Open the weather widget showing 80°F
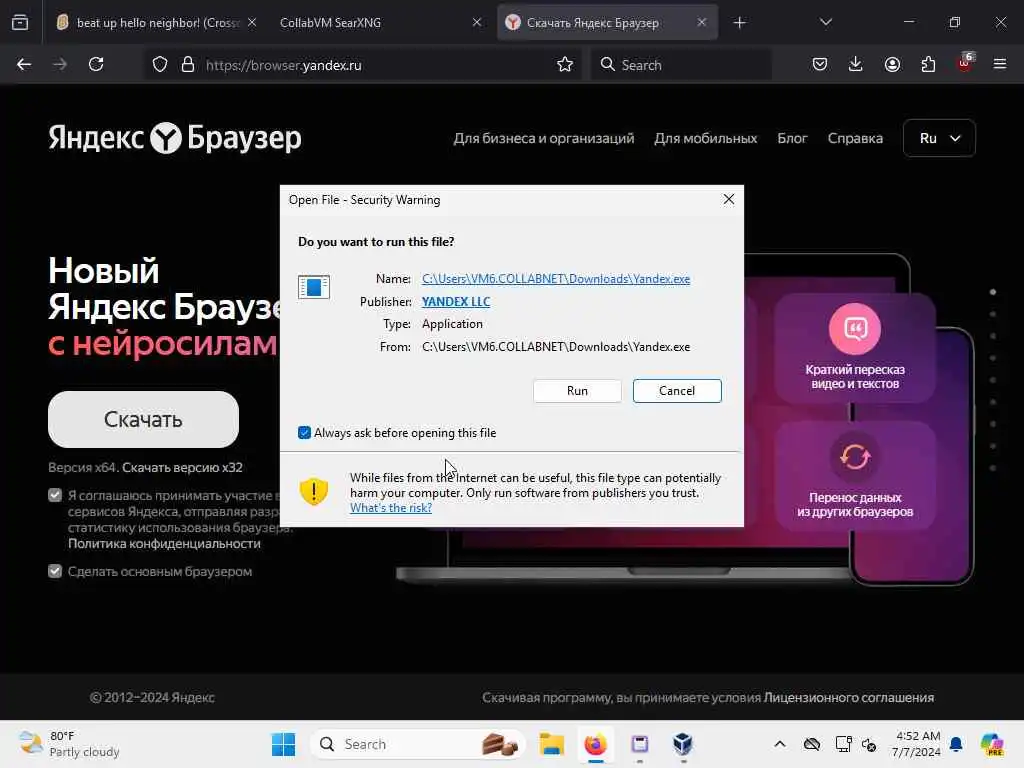The image size is (1024, 768). (69, 744)
